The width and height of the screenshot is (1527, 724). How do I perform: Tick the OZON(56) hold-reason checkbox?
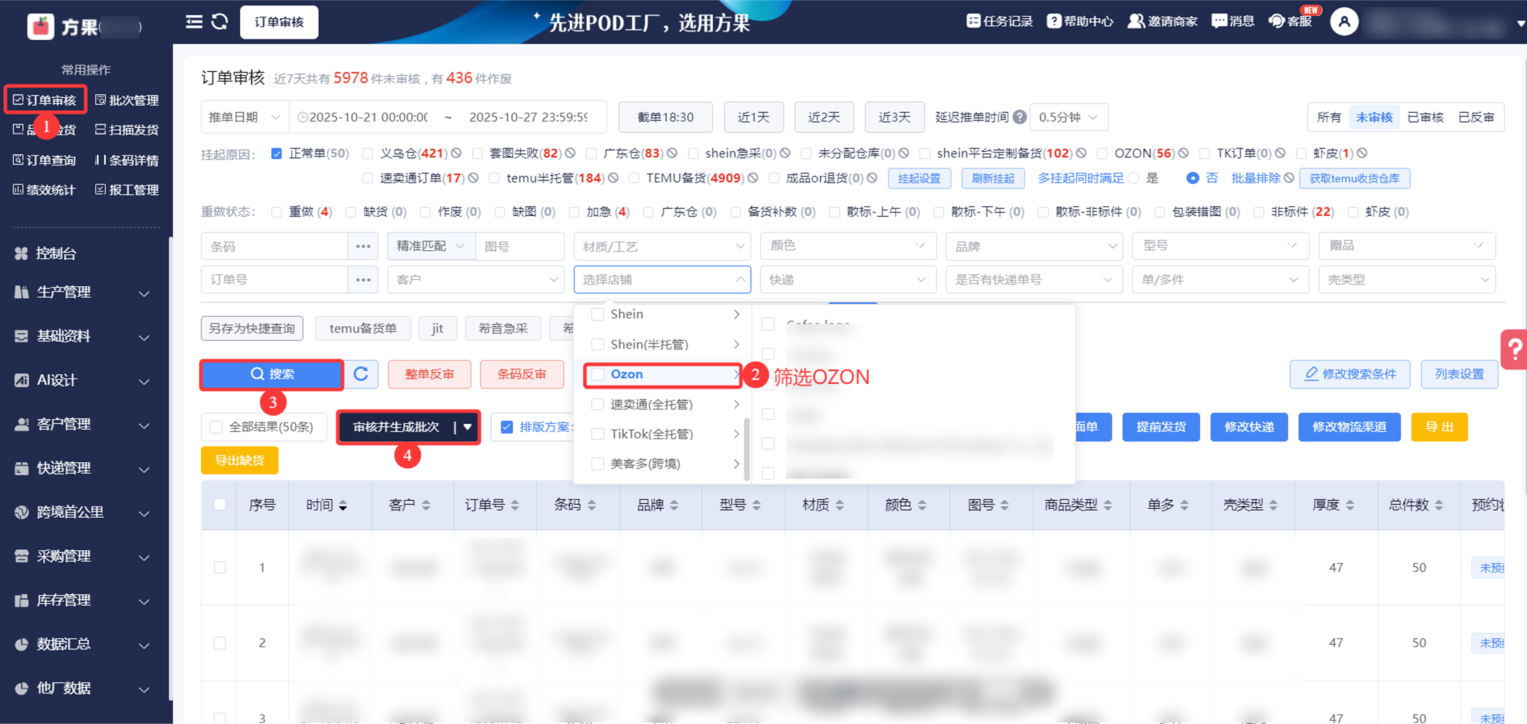click(x=1102, y=154)
